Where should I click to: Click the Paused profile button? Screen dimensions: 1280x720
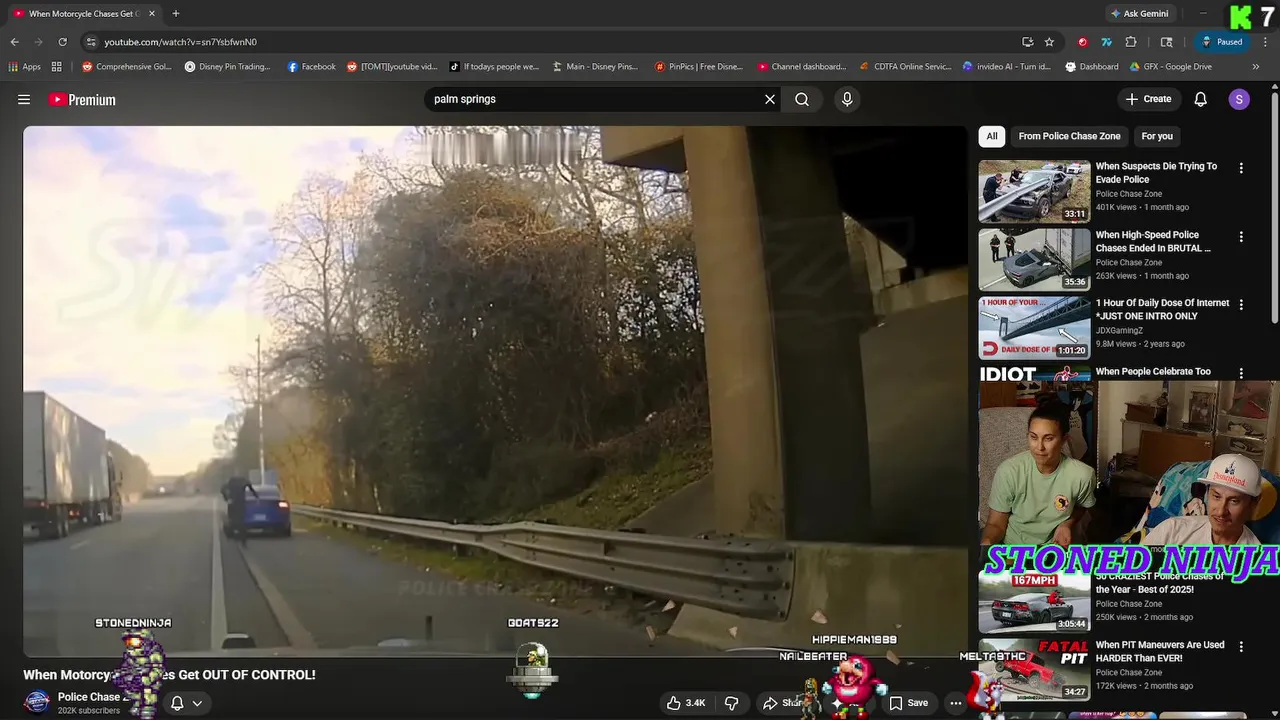tap(1222, 42)
